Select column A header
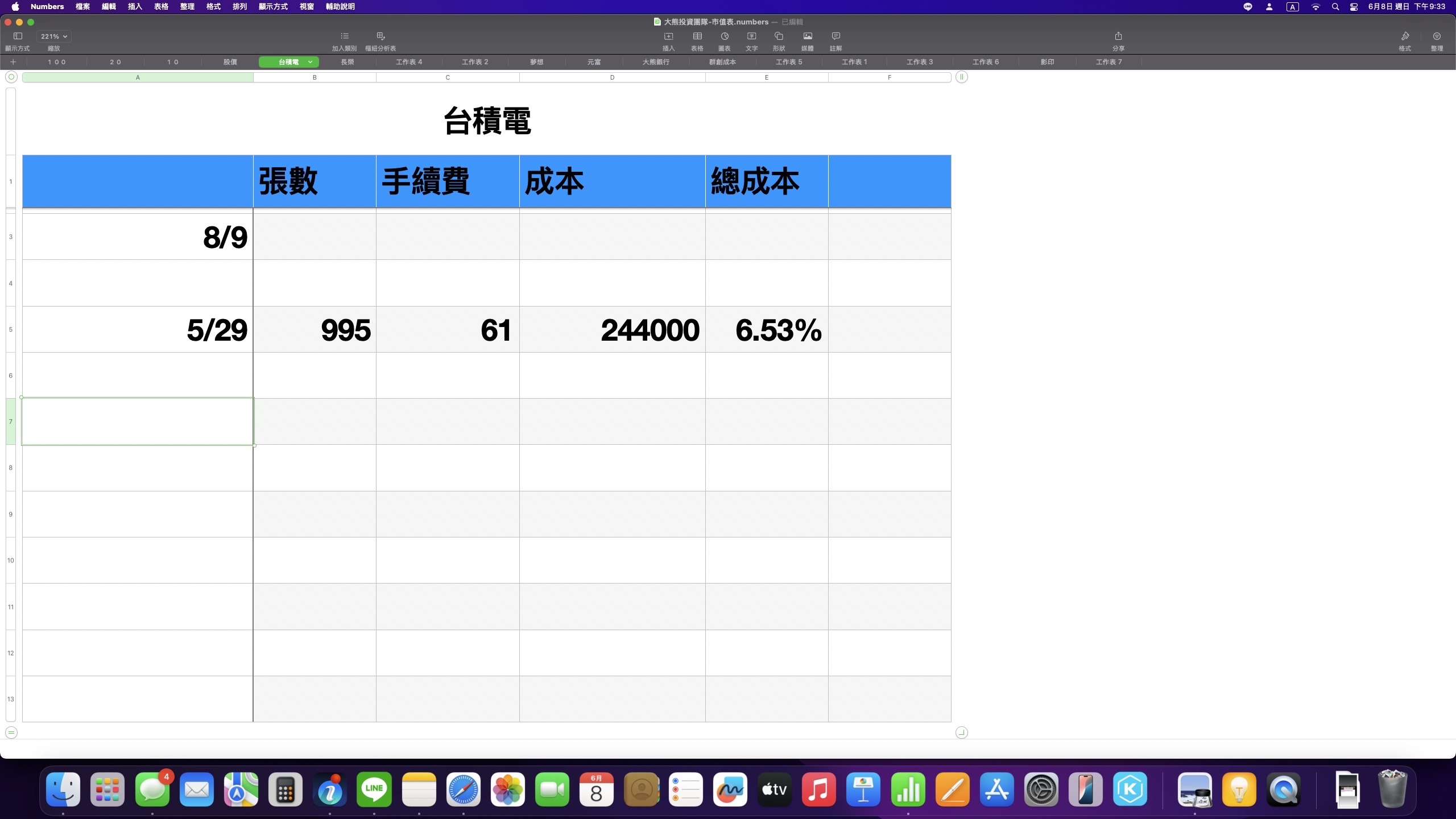This screenshot has height=819, width=1456. (x=138, y=77)
